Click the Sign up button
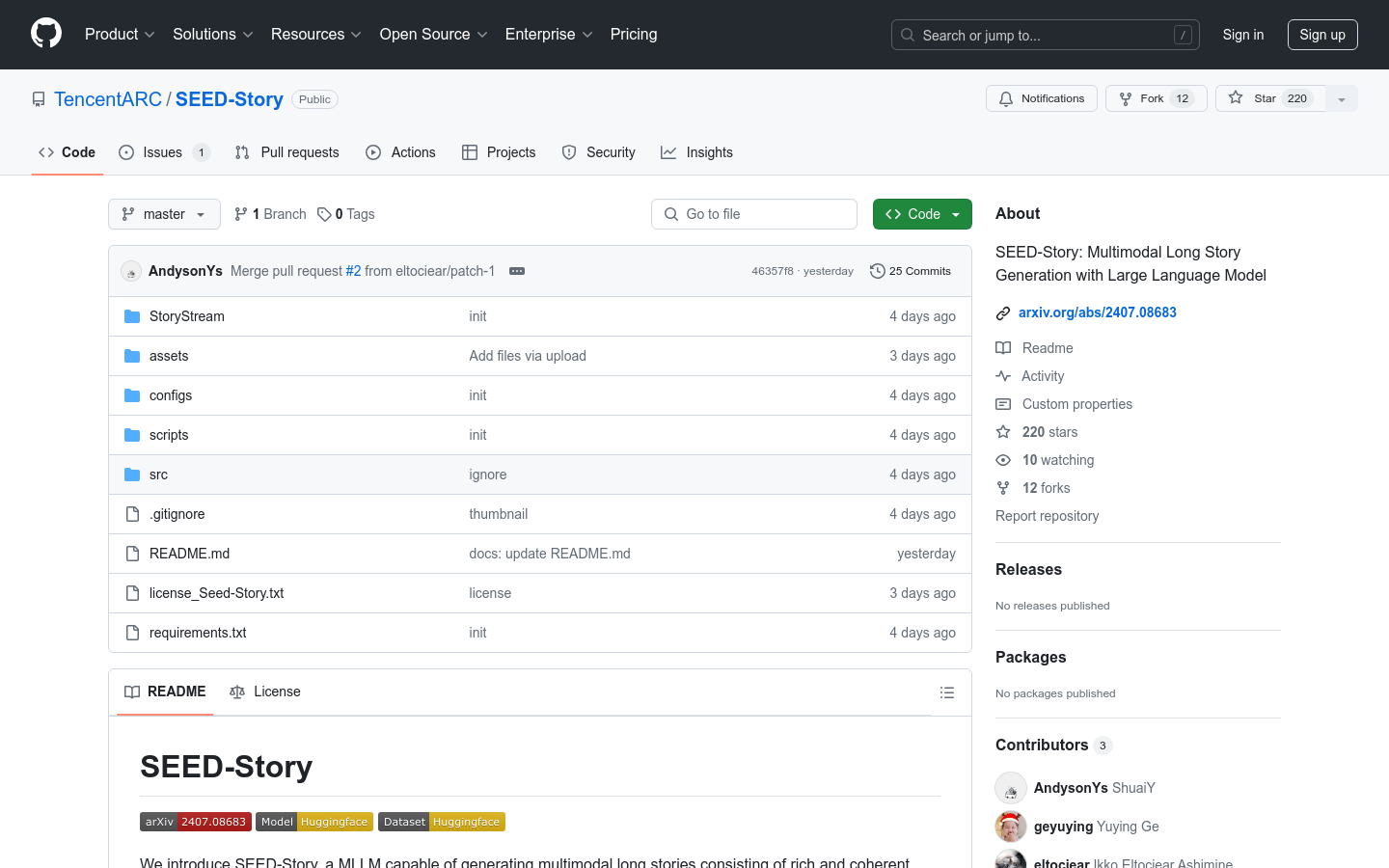This screenshot has height=868, width=1389. tap(1322, 35)
